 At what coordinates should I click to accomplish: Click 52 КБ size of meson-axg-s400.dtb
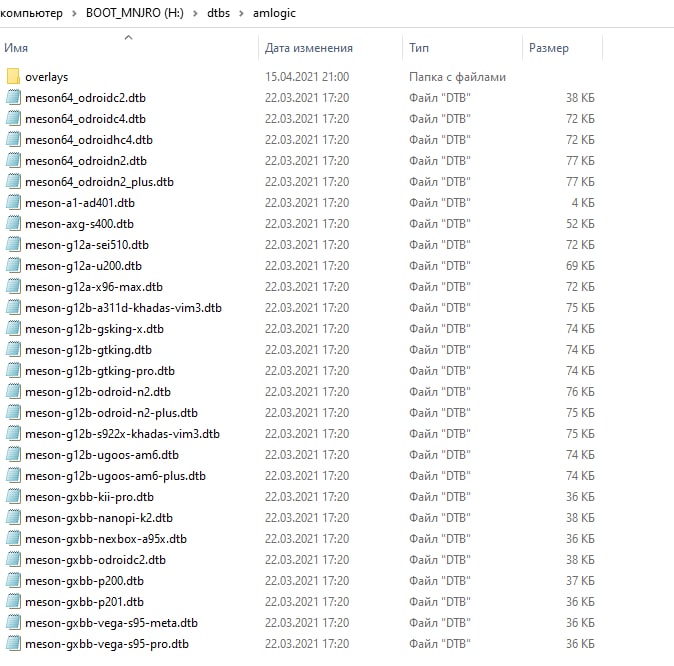[580, 224]
